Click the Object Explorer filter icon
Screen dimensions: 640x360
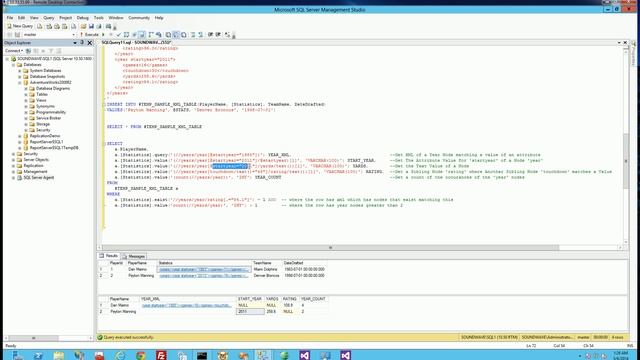point(51,51)
